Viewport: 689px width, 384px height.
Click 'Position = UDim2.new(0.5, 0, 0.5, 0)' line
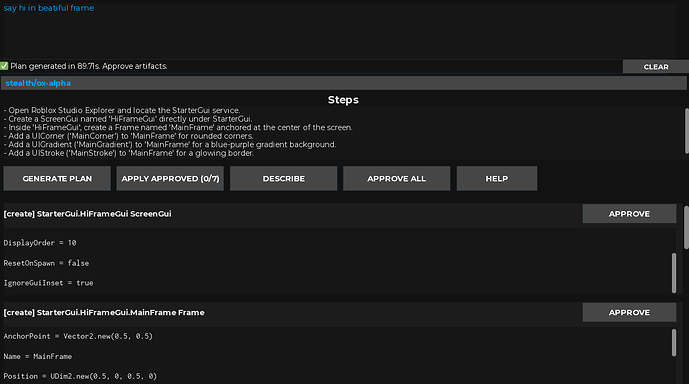[80, 376]
